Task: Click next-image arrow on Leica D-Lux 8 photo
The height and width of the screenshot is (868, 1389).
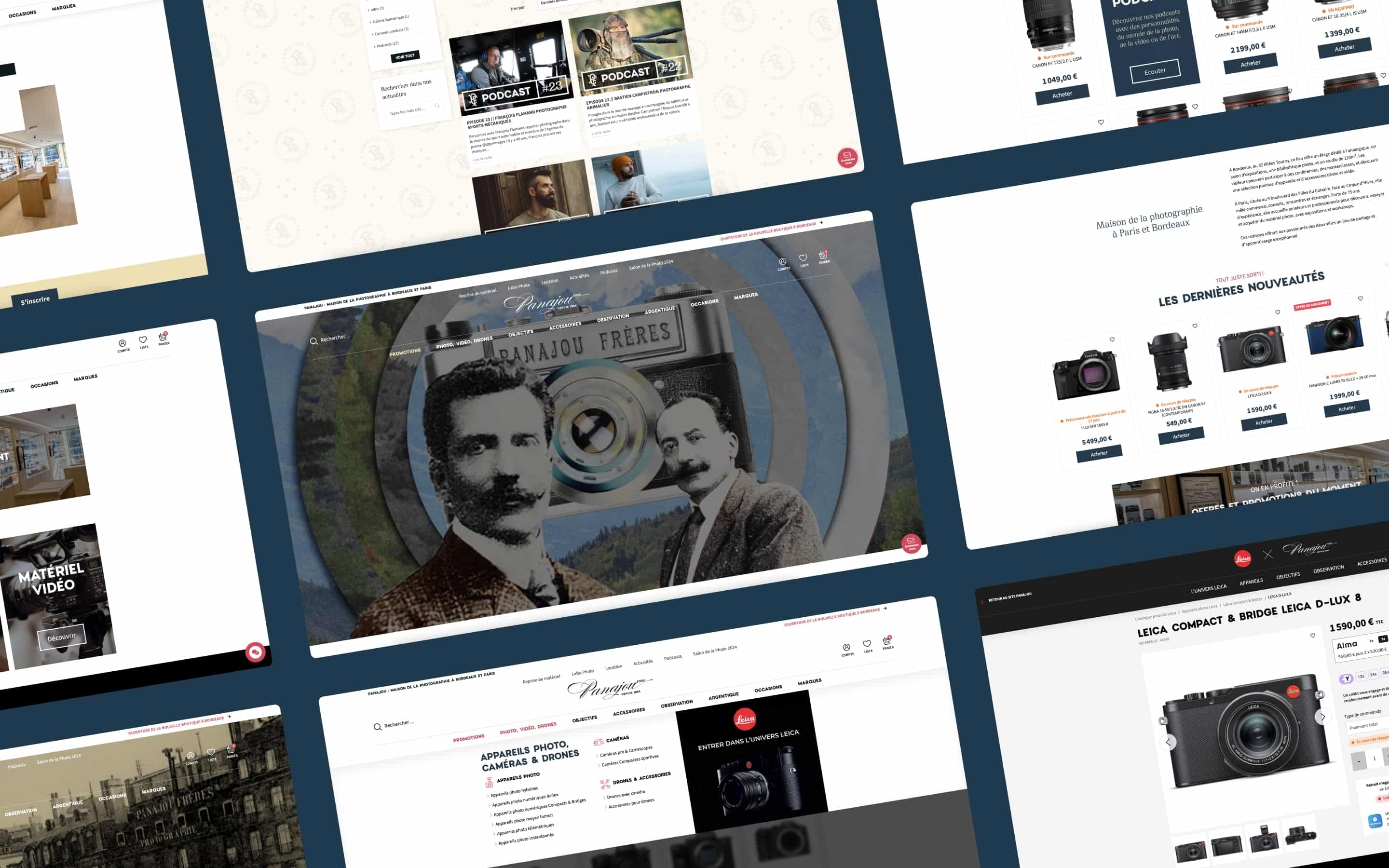Action: [x=1323, y=717]
